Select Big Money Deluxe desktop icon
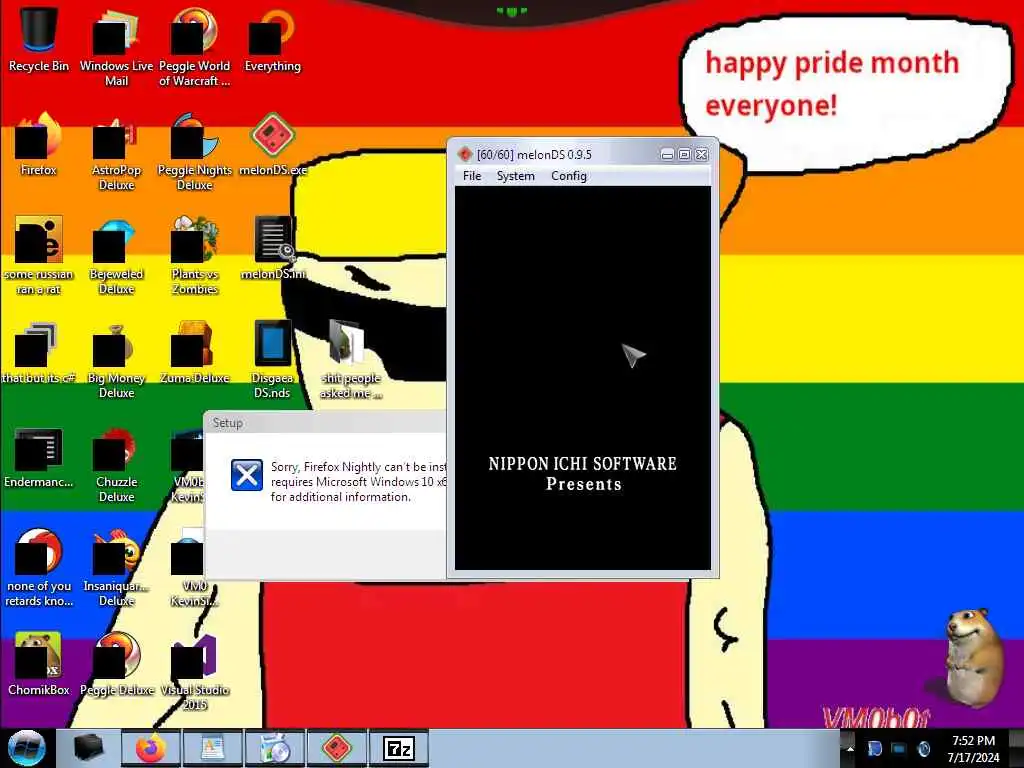This screenshot has width=1024, height=768. (x=116, y=360)
